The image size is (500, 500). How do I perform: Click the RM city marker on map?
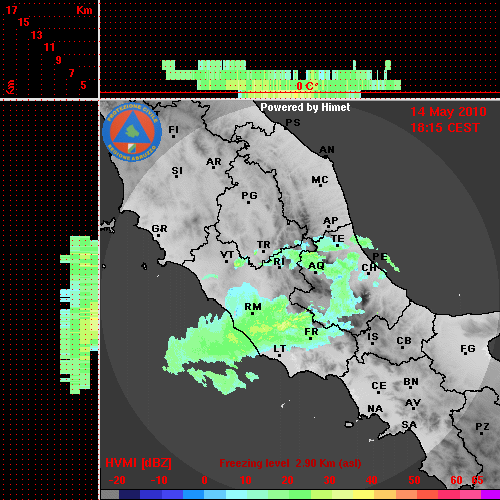coord(253,309)
